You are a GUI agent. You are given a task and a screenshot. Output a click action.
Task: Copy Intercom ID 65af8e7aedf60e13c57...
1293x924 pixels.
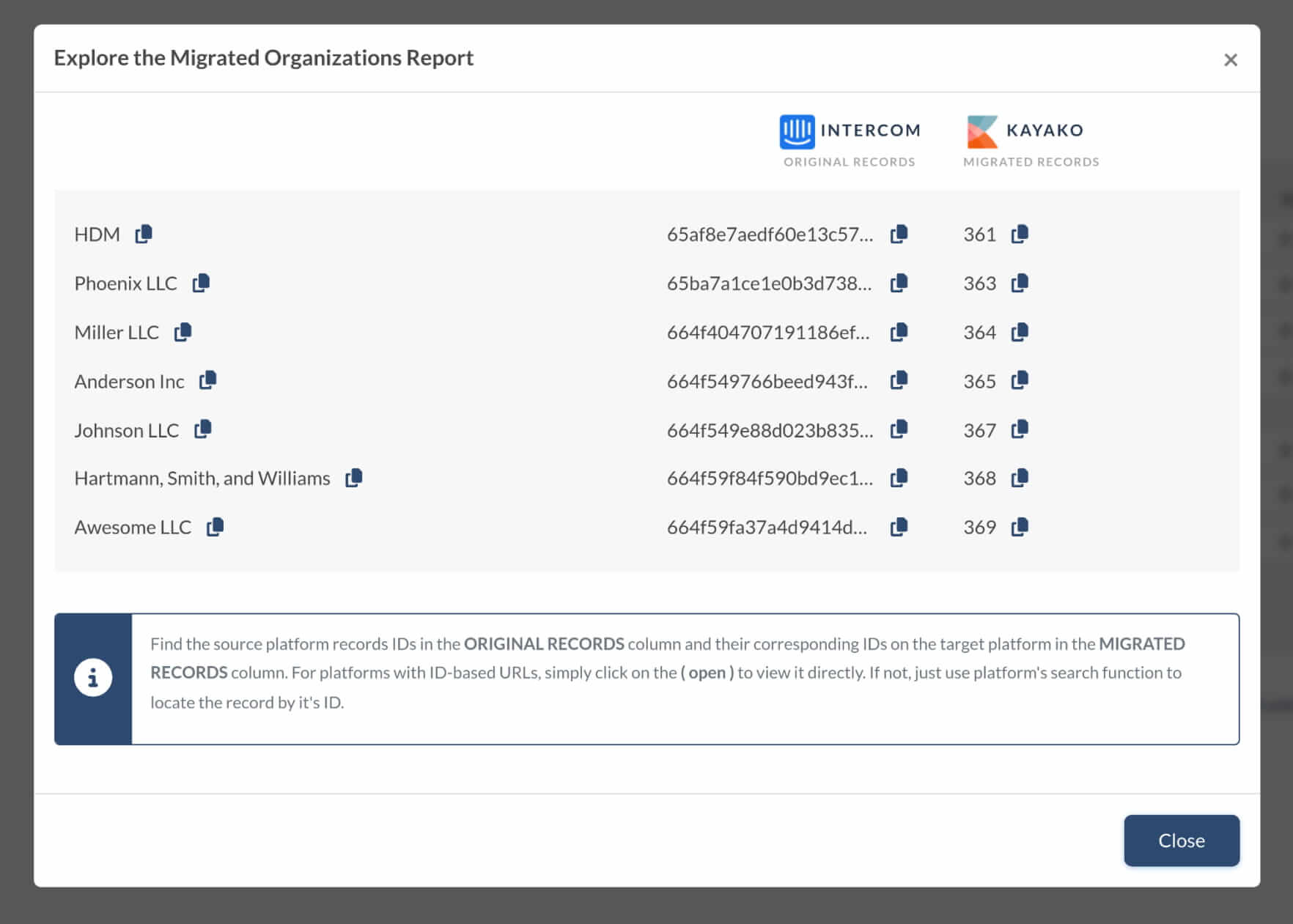tap(899, 234)
